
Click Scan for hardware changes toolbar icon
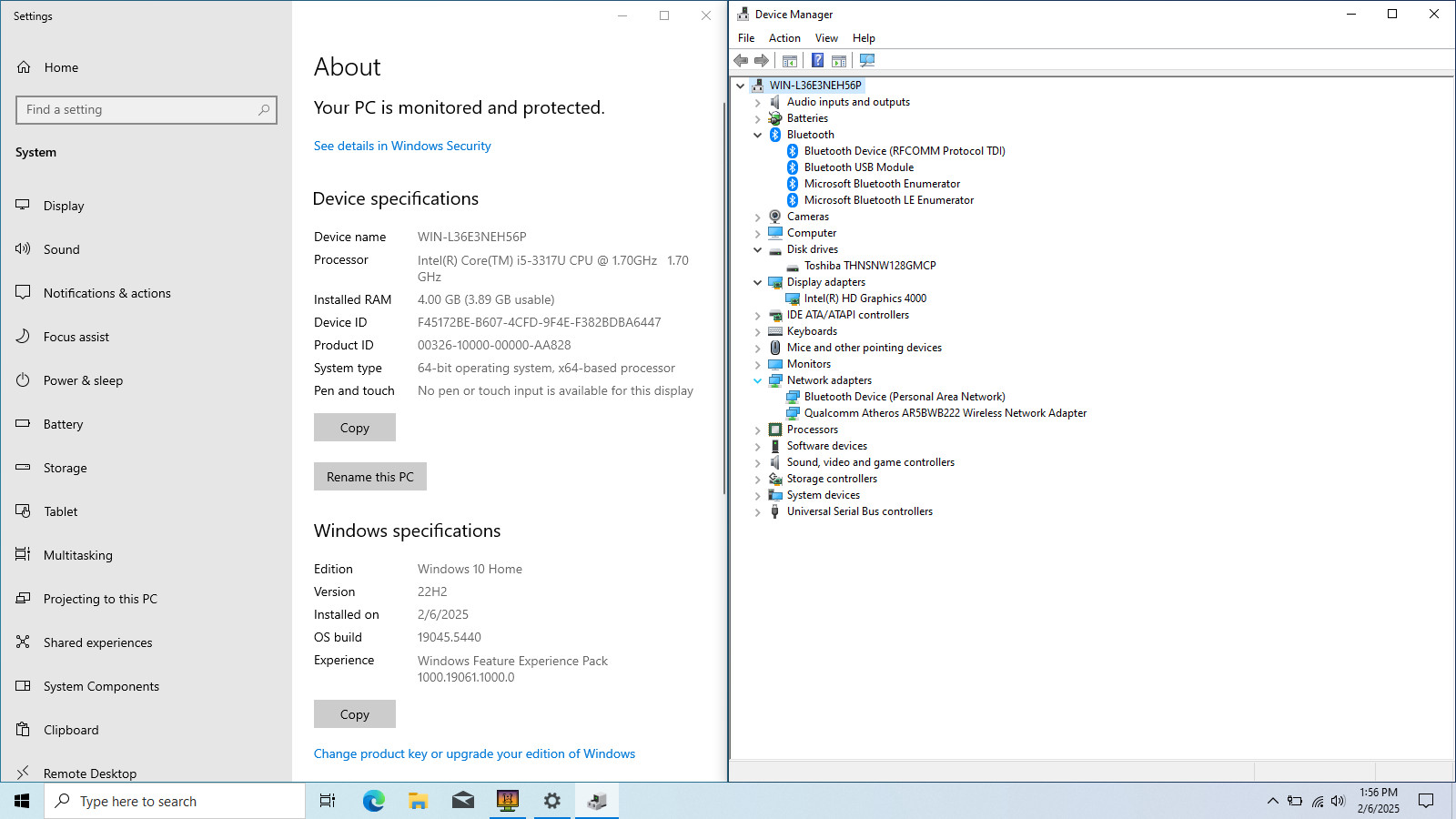(867, 61)
